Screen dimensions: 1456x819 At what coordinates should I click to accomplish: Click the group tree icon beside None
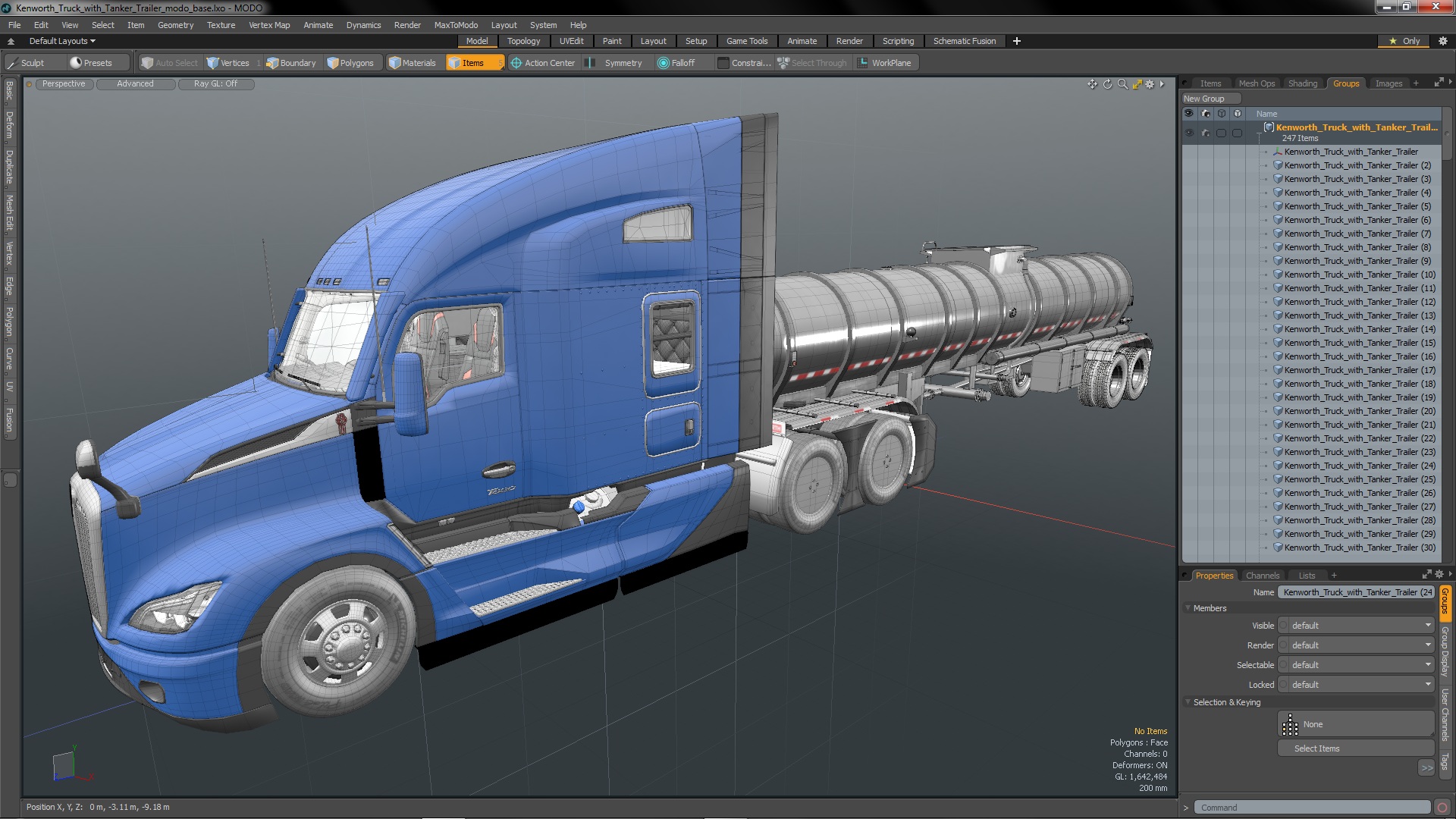[1290, 725]
